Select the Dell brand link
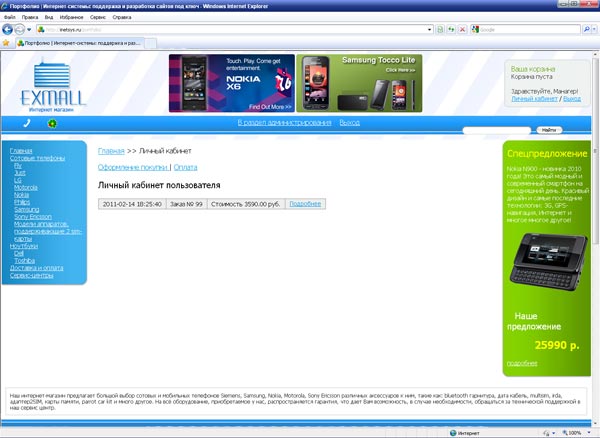 (19, 253)
